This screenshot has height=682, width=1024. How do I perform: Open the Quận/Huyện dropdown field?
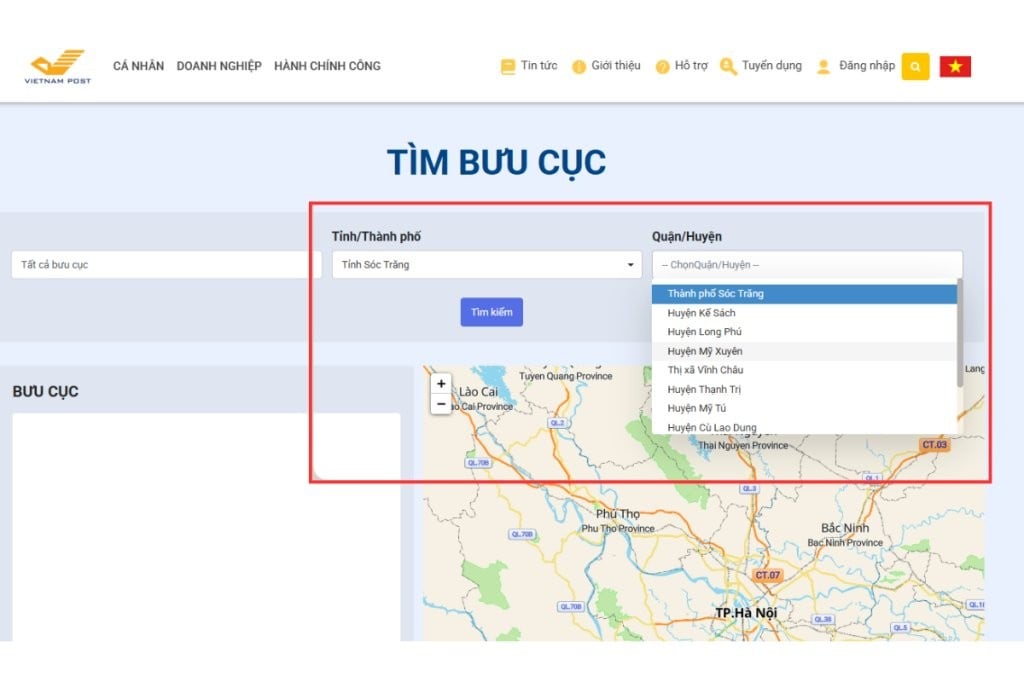[x=807, y=265]
